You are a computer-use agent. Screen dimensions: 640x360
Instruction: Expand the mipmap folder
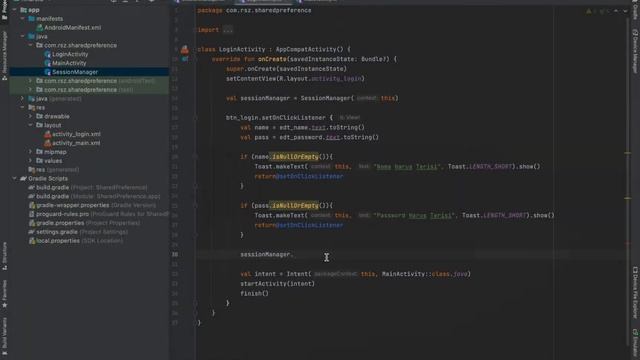[31, 152]
